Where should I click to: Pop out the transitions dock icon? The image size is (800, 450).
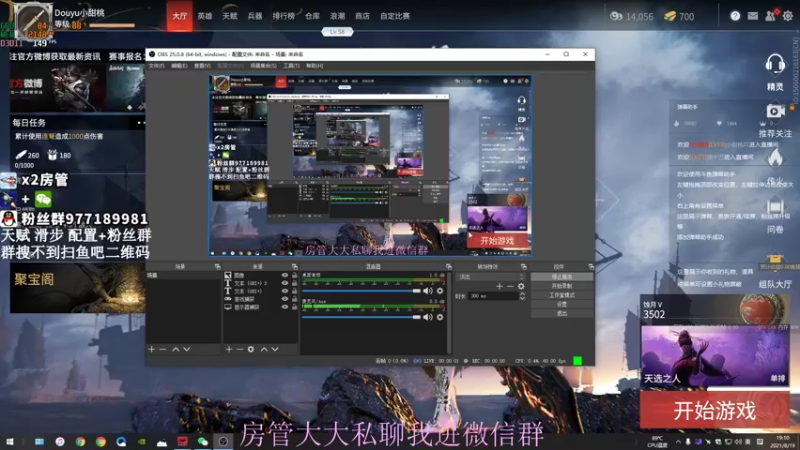(x=523, y=266)
